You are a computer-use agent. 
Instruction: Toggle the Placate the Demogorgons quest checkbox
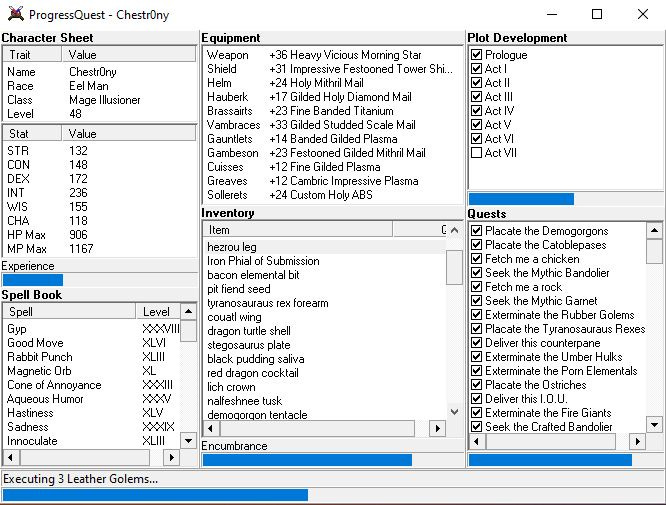click(477, 231)
